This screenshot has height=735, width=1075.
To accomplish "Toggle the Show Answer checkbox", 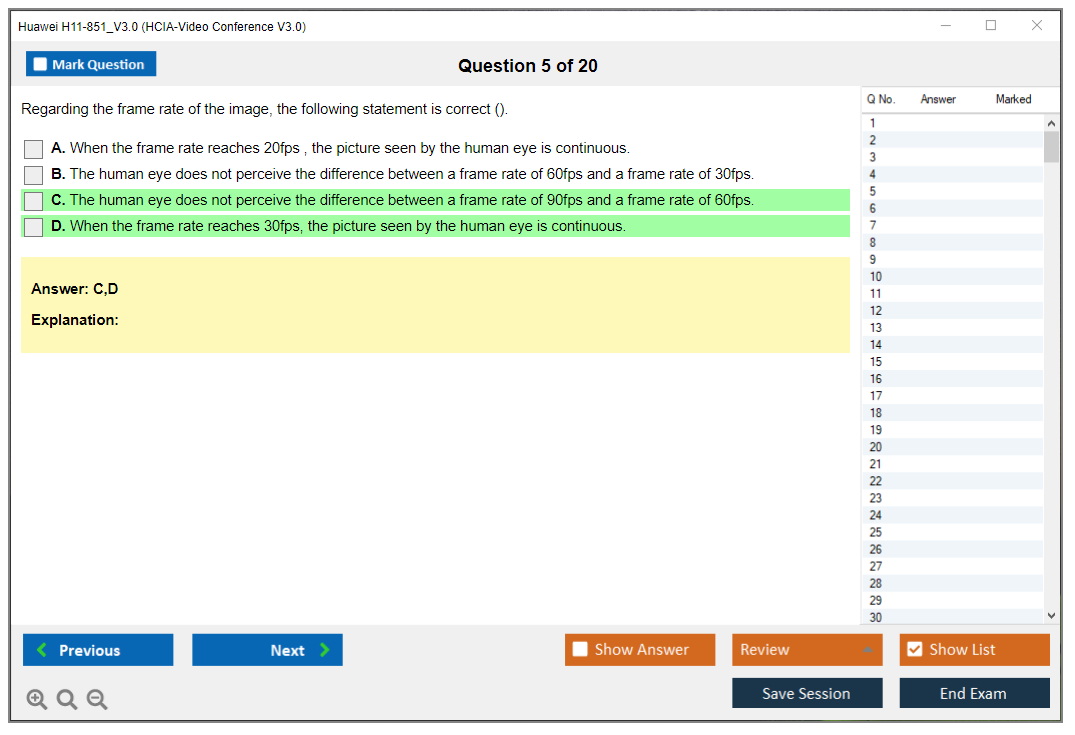I will point(580,650).
